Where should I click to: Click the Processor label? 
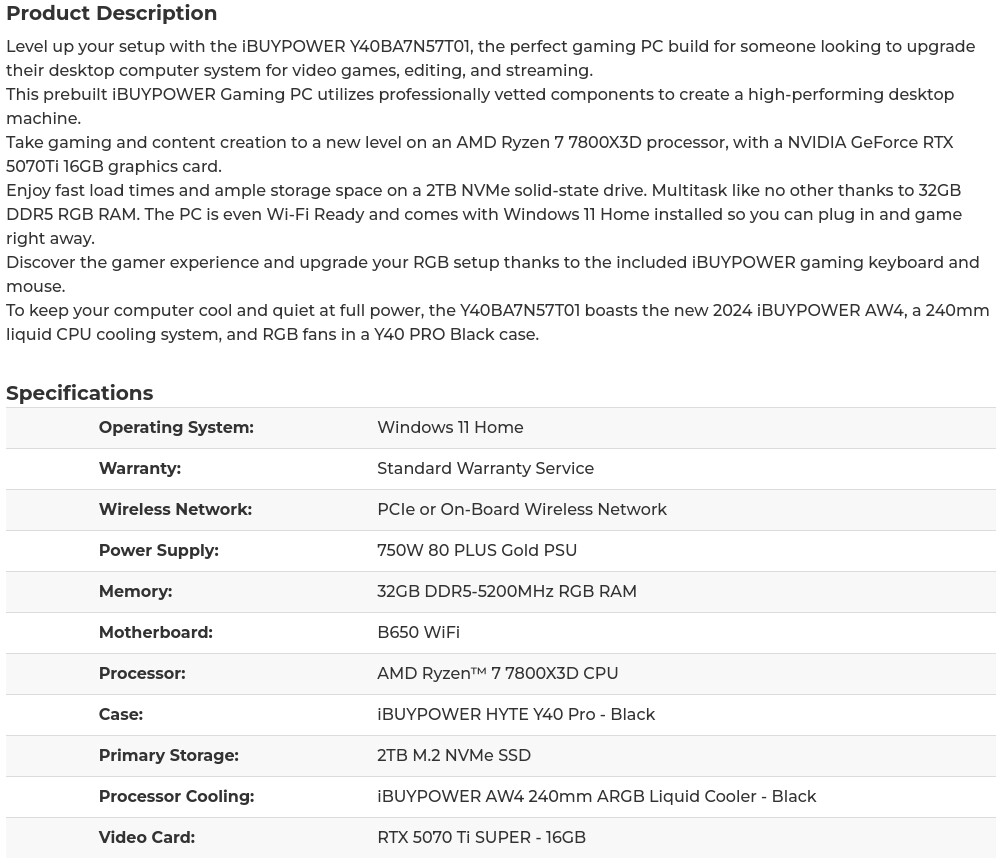point(142,673)
